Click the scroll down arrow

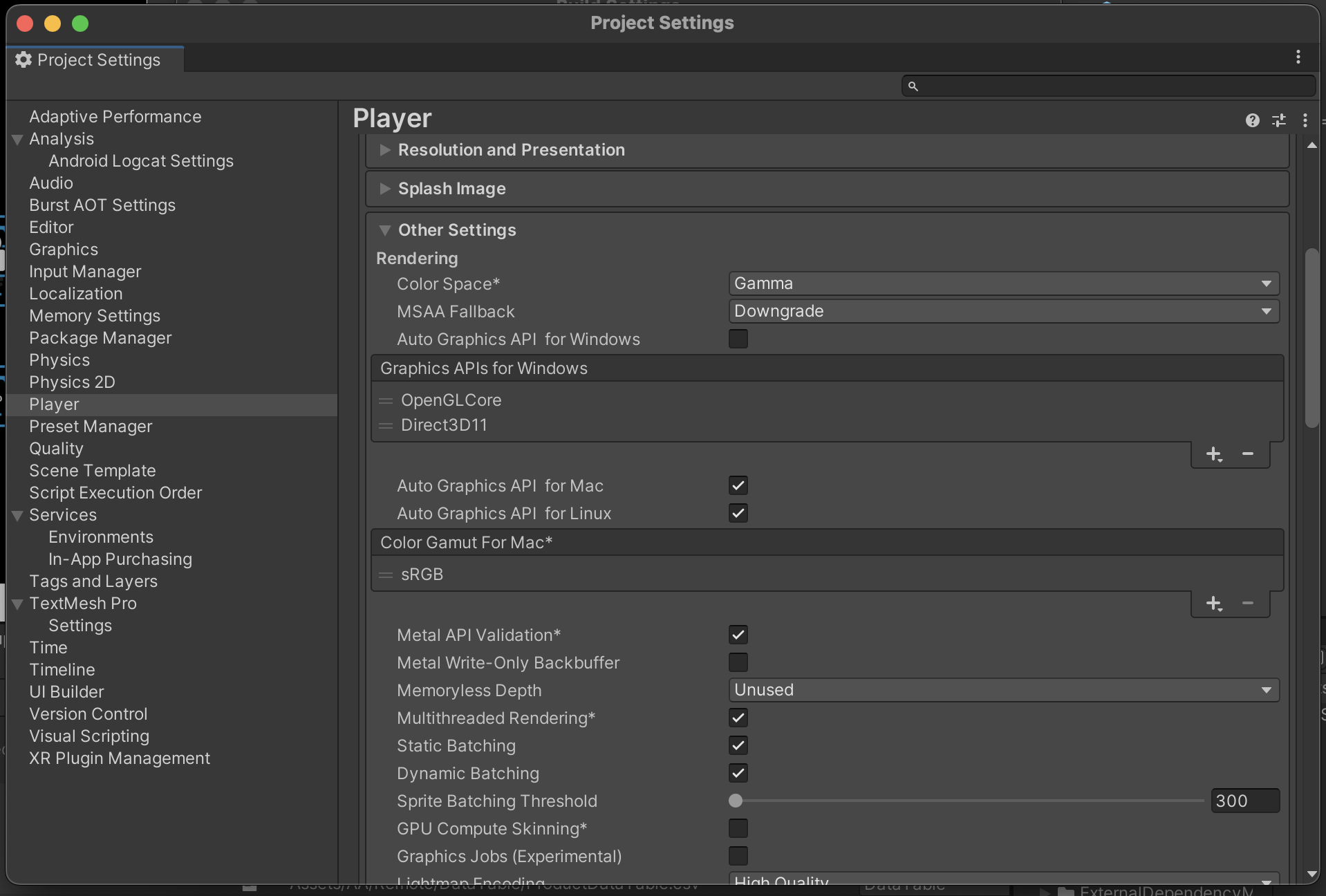point(1312,875)
